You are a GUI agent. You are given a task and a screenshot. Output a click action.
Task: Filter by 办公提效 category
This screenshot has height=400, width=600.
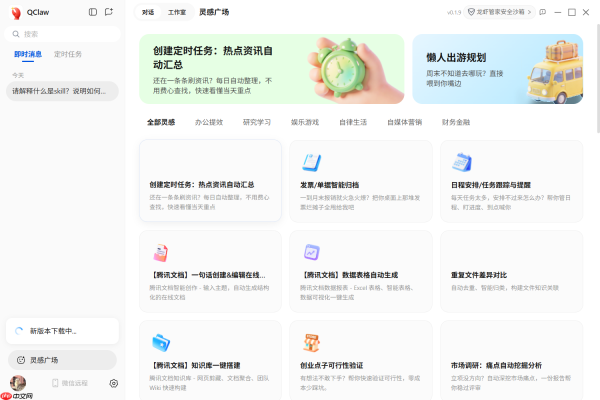209,122
